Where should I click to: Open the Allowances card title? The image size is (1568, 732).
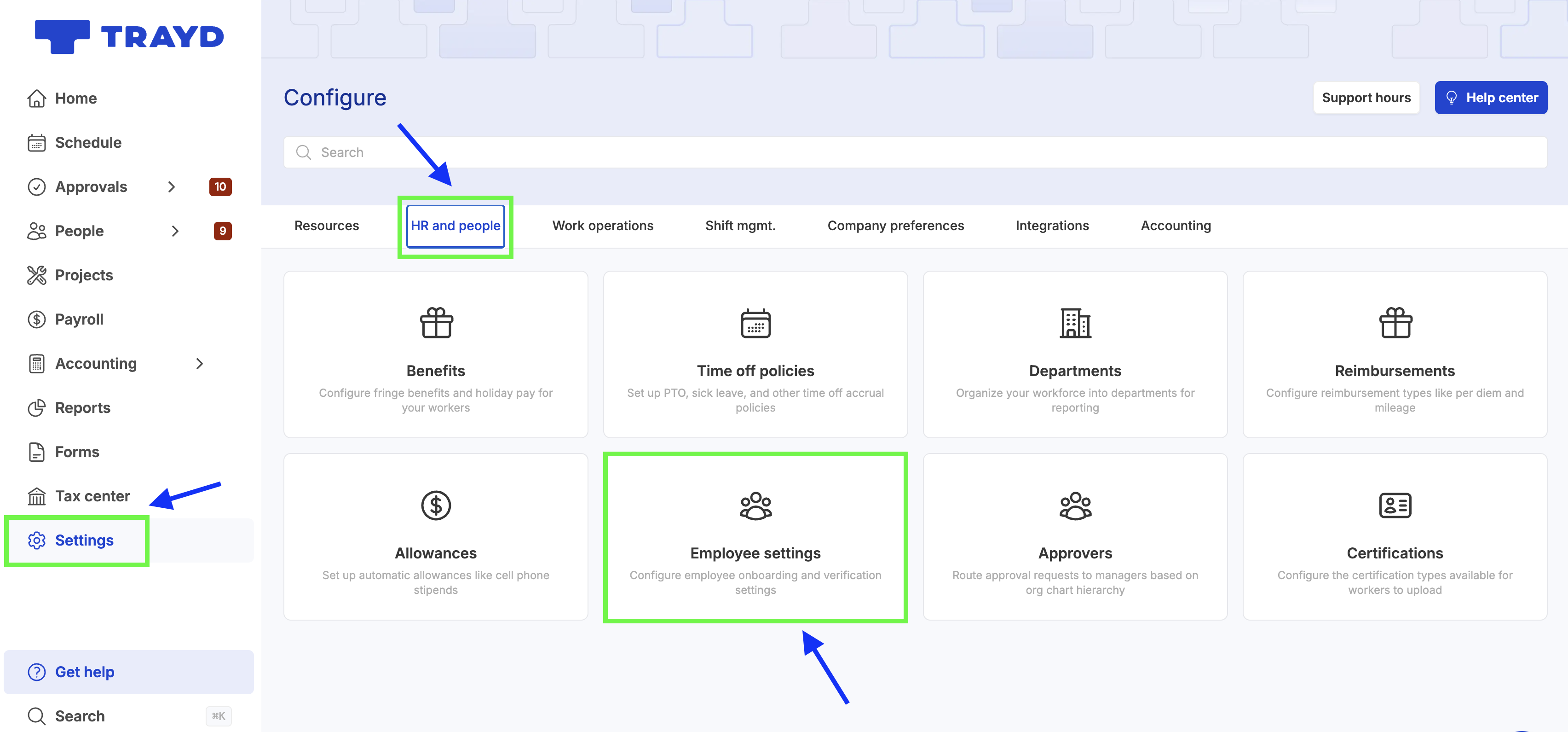[436, 553]
